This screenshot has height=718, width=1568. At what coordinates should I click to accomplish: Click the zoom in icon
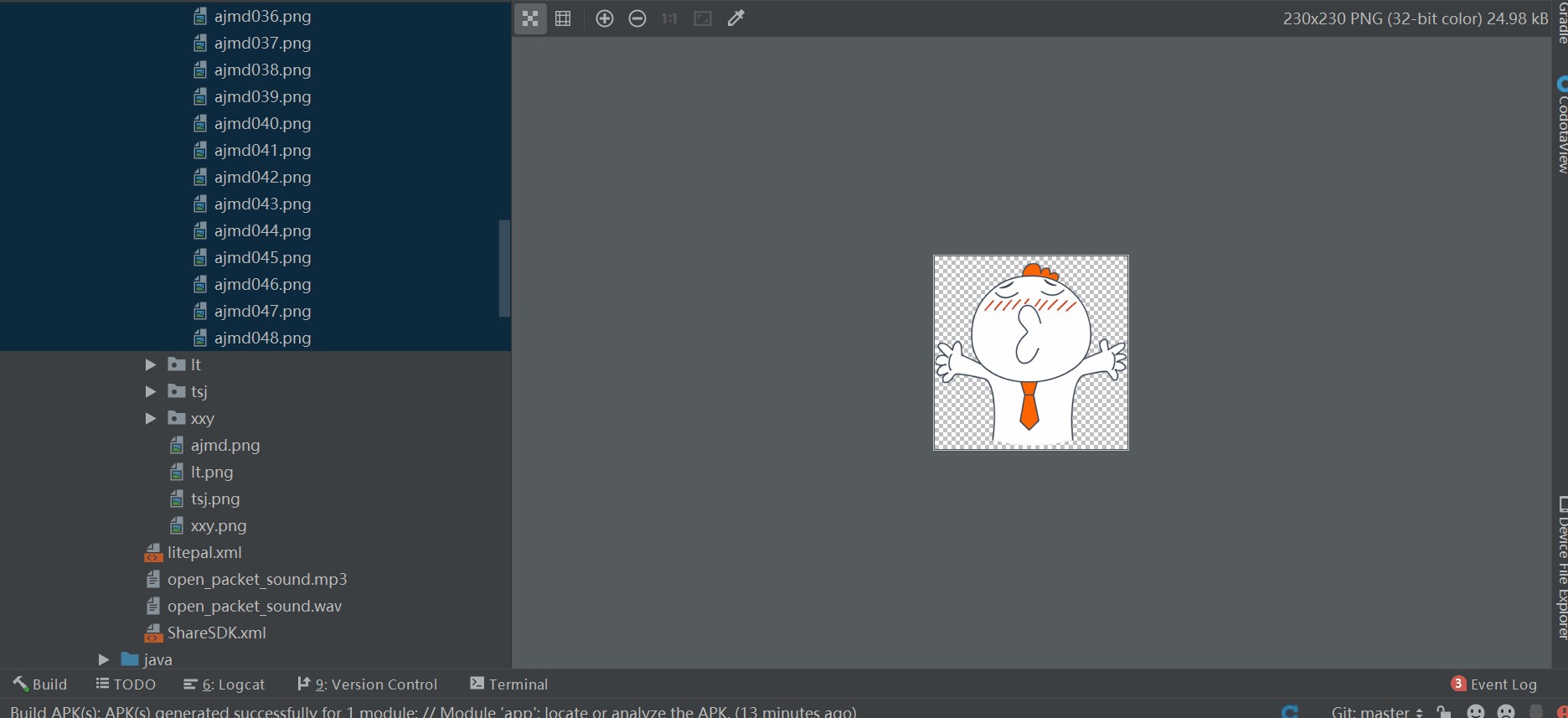(x=605, y=18)
